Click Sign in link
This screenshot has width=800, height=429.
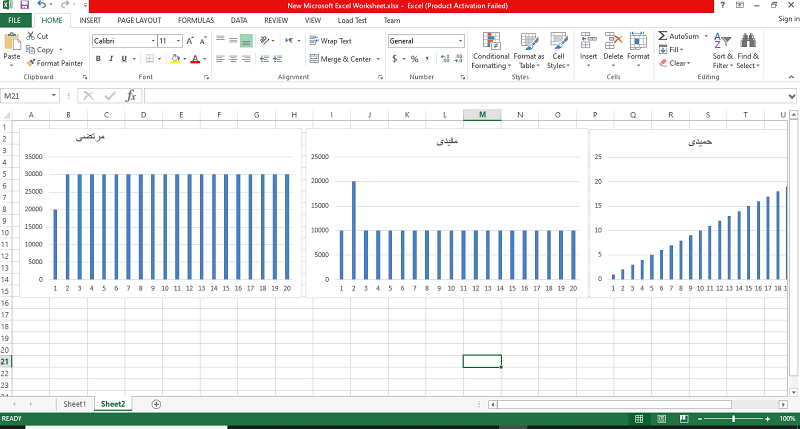(789, 19)
